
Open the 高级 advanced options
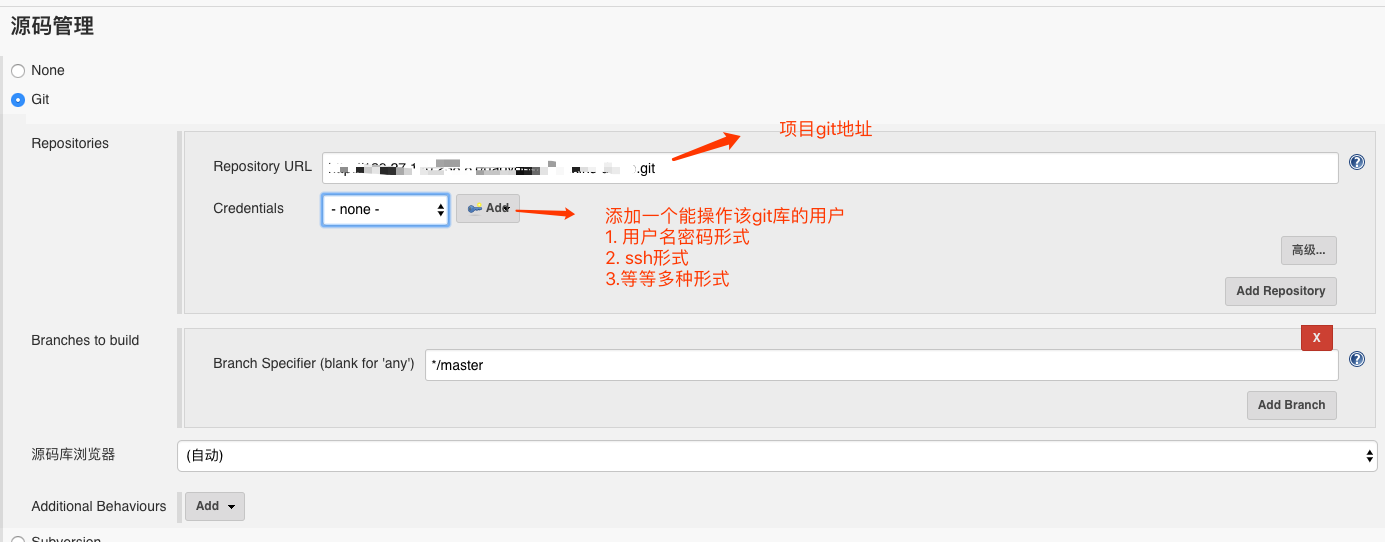pos(1308,250)
